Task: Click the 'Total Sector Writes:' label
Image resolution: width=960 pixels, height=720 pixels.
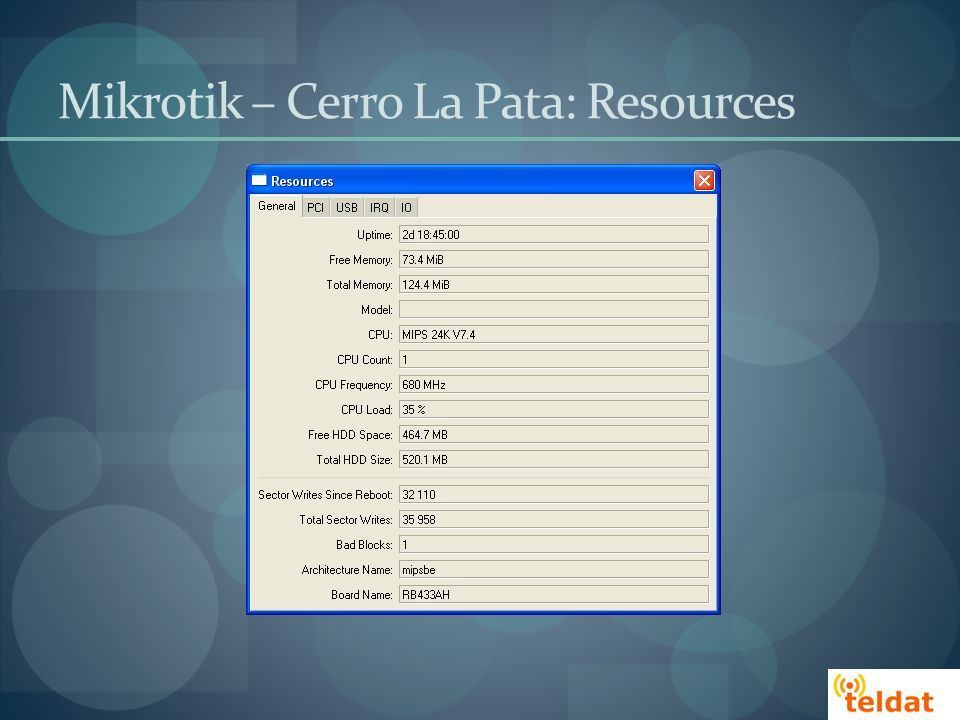Action: (x=346, y=520)
